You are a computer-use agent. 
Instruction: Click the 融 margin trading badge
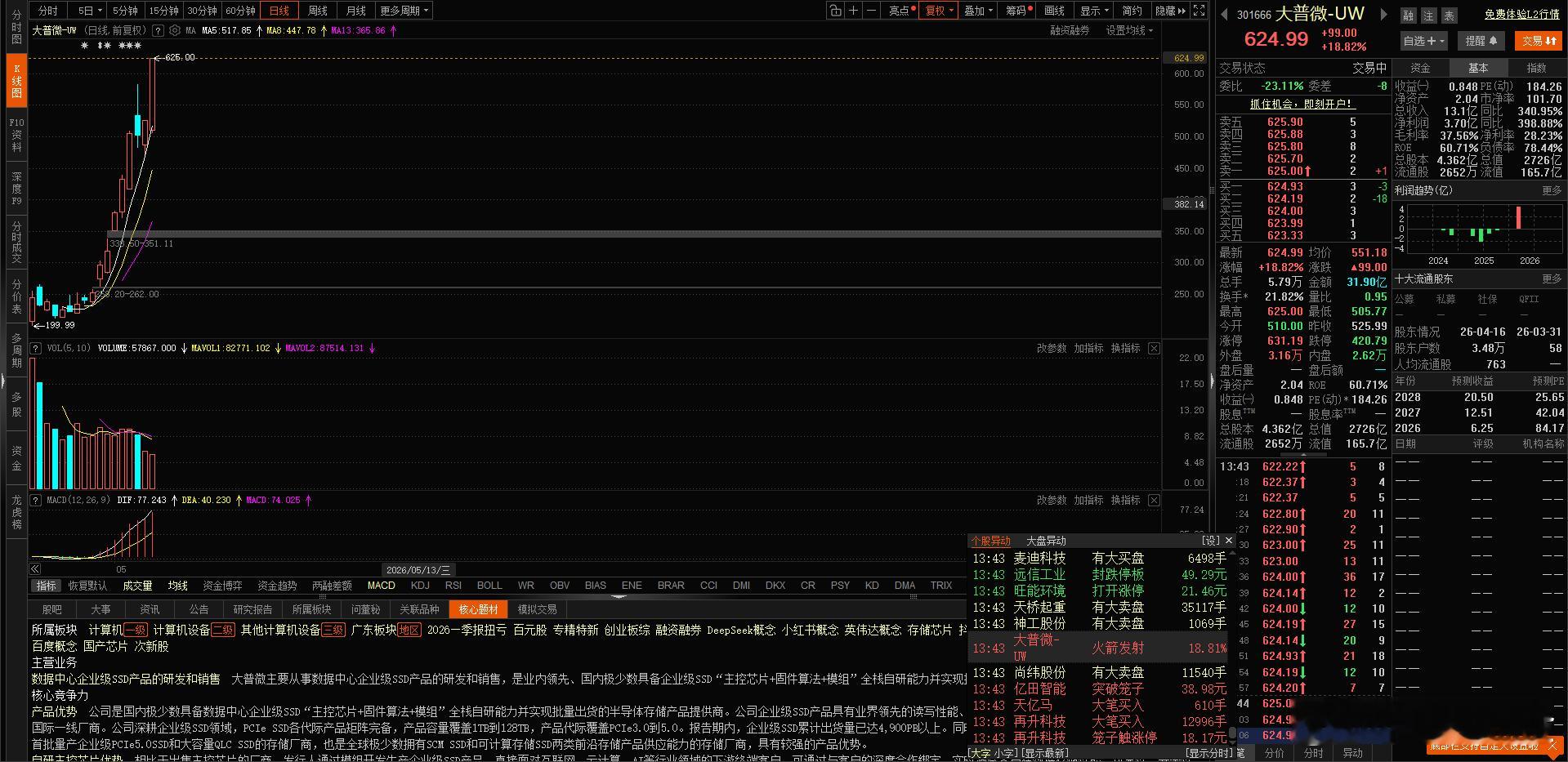1408,16
